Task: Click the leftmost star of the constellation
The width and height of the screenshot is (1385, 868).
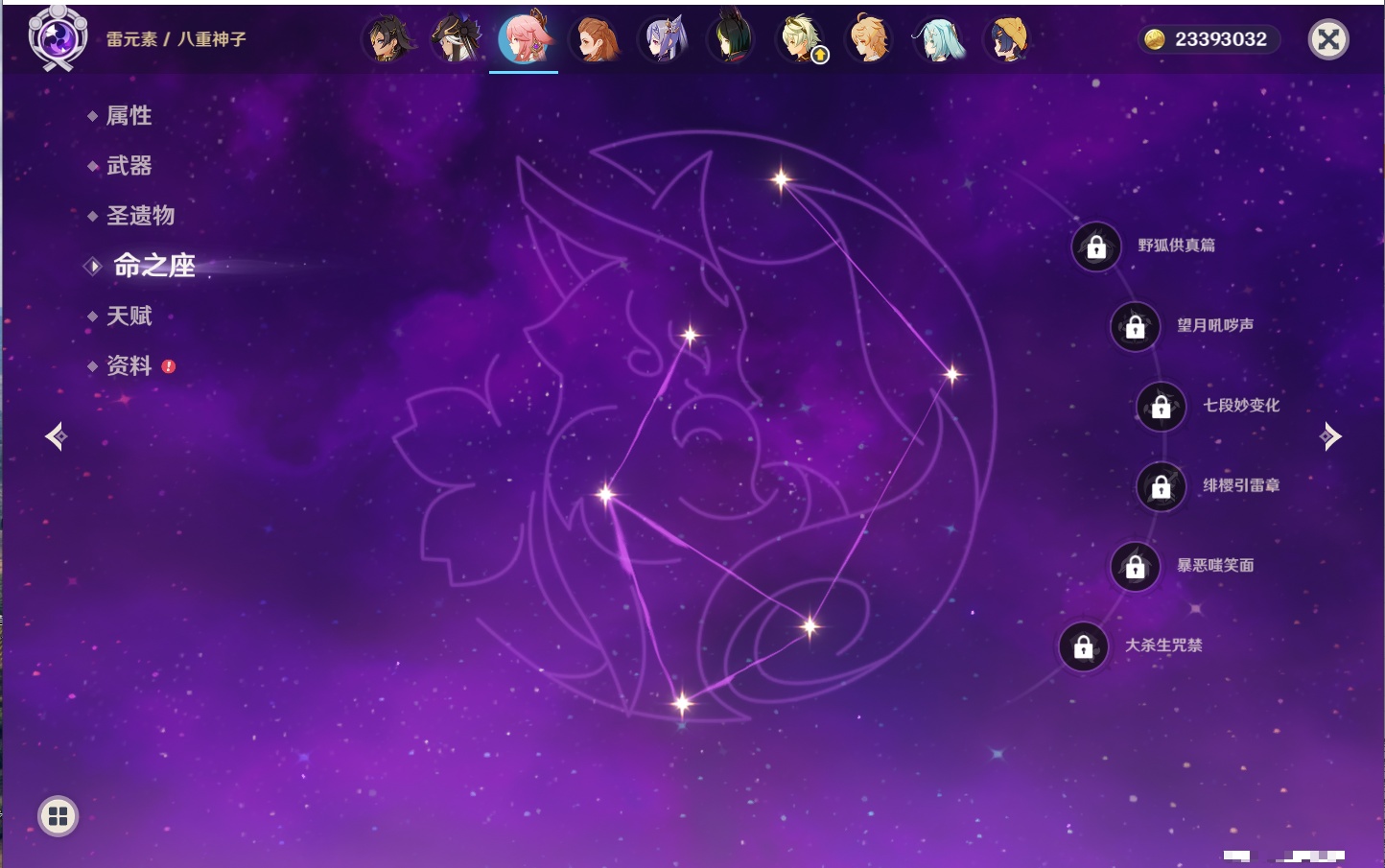Action: coord(606,495)
